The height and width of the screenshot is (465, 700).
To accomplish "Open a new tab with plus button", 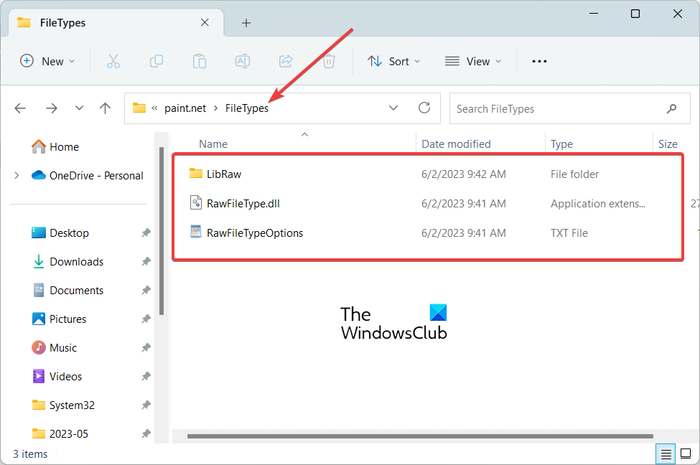I will coord(246,23).
